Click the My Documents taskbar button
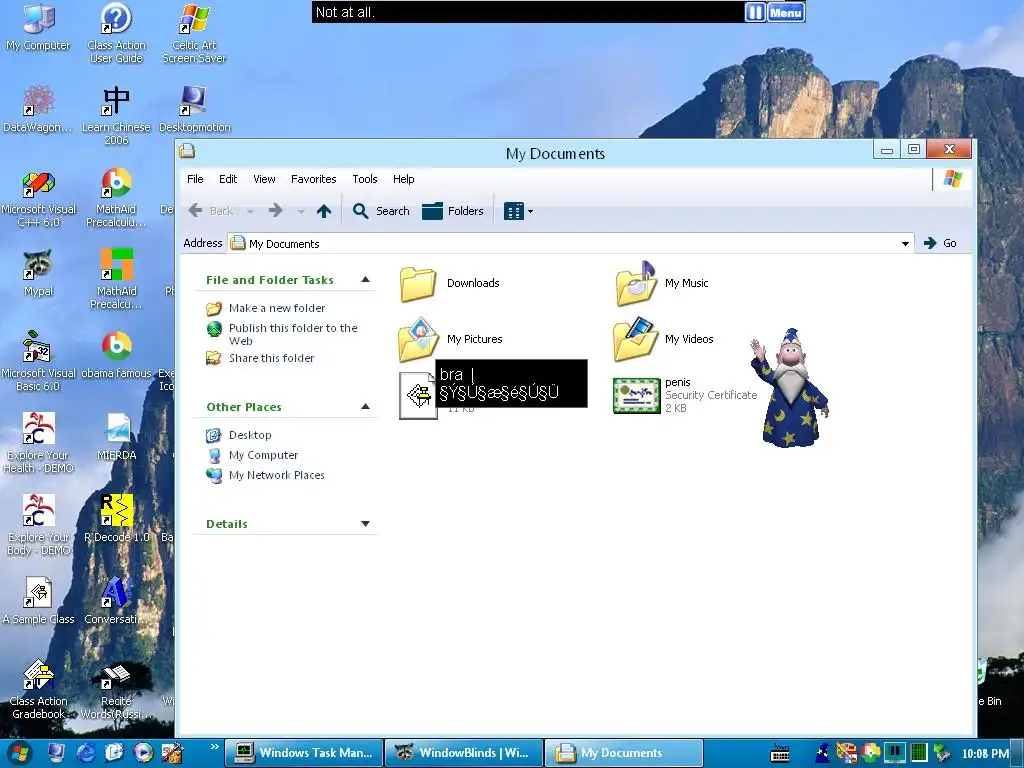The image size is (1024, 768). click(x=623, y=753)
